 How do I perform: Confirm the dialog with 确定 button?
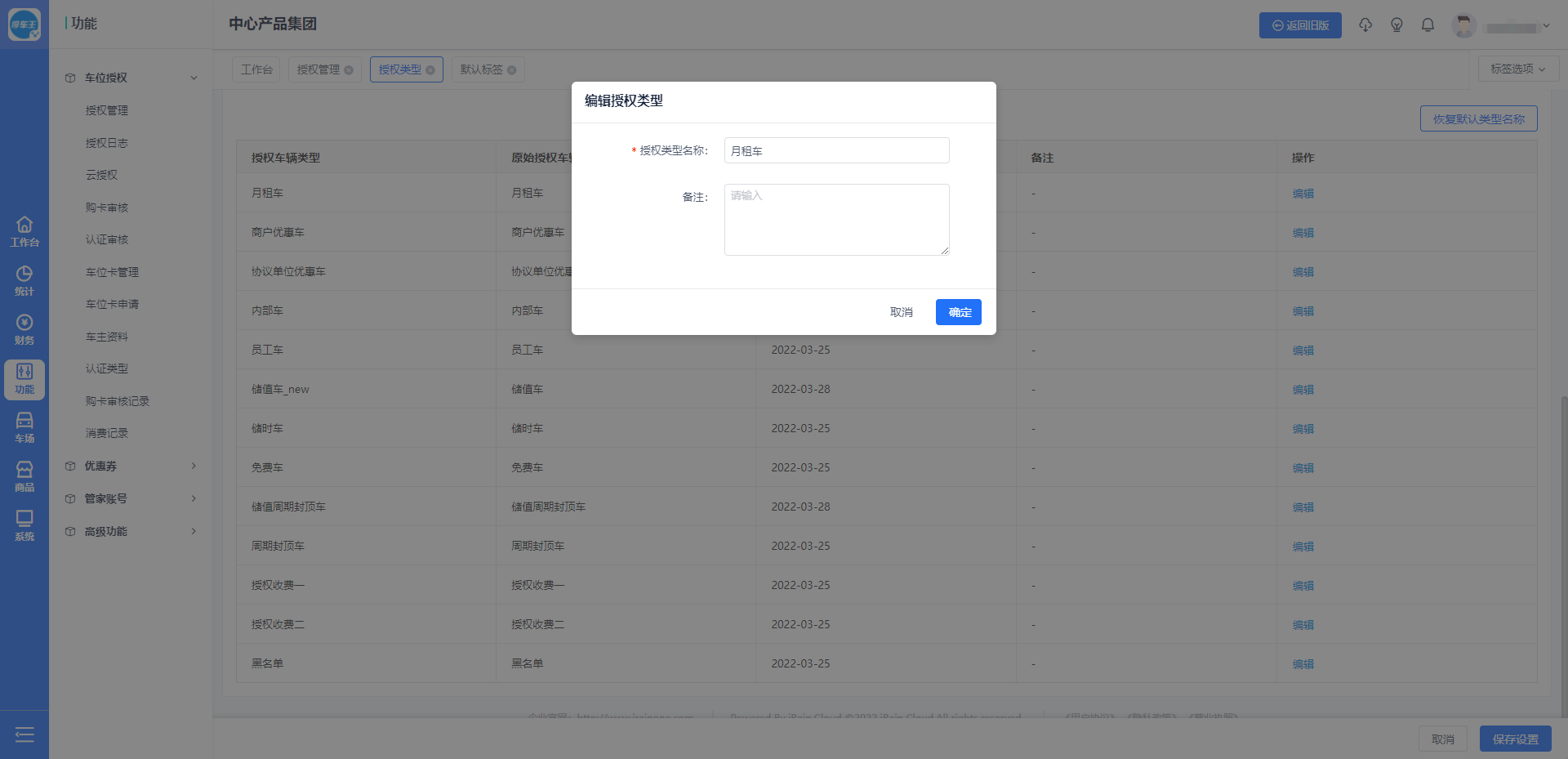click(x=959, y=312)
